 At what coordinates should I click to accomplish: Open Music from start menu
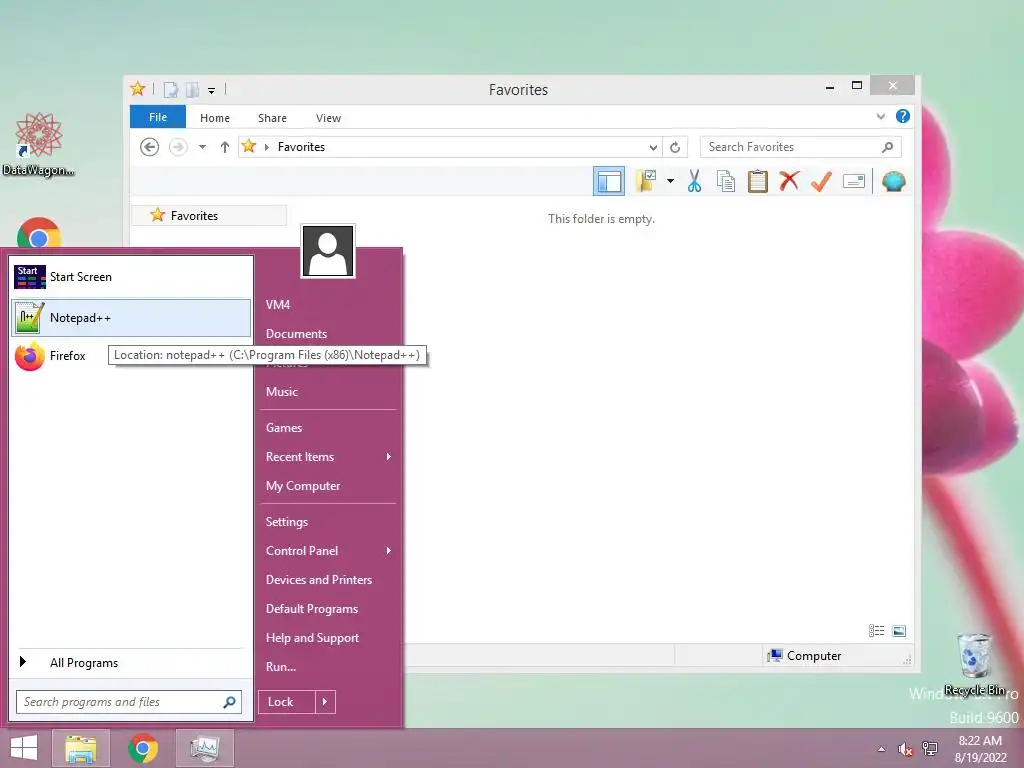(281, 392)
